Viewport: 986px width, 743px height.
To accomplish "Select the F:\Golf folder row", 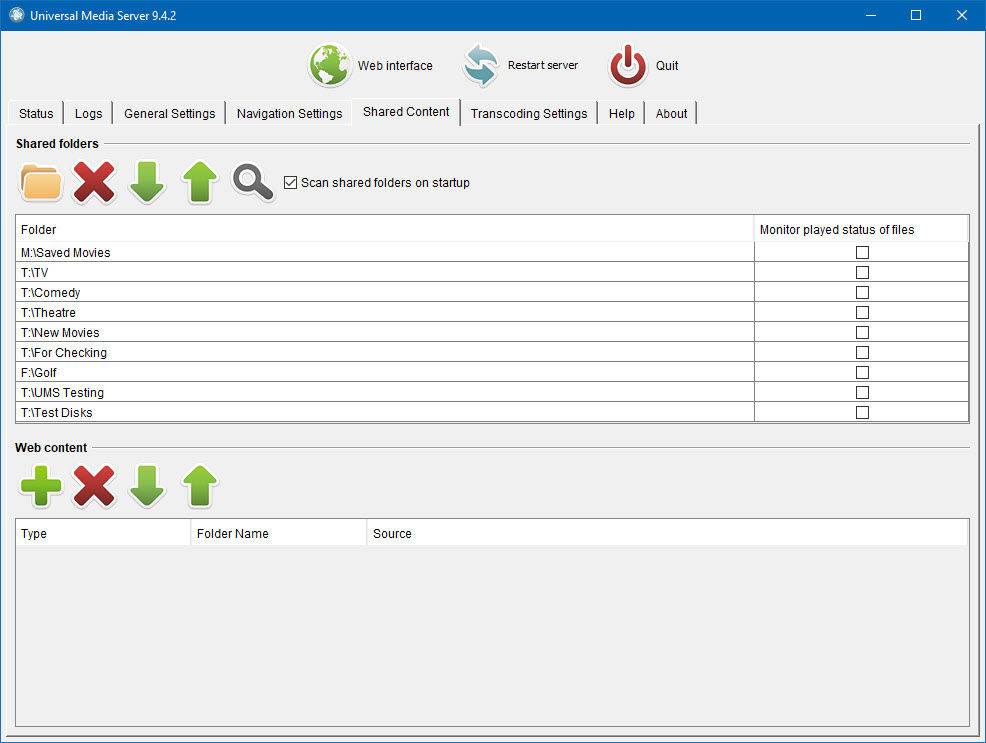I will pos(385,373).
